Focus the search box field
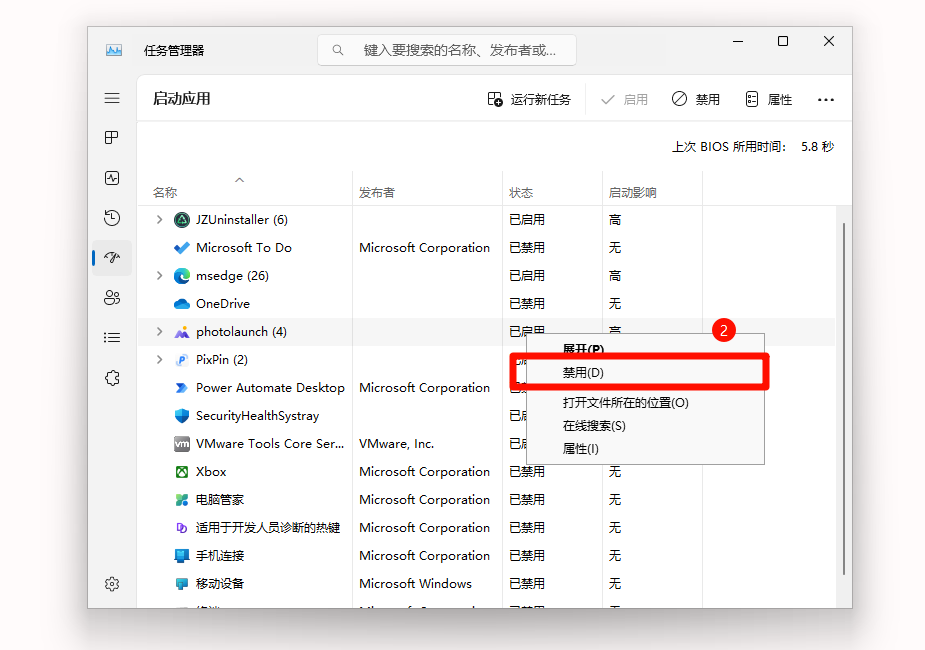925x650 pixels. (x=447, y=50)
